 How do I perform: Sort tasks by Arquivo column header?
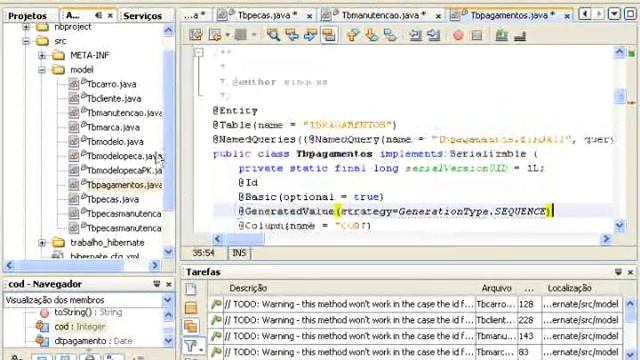496,288
